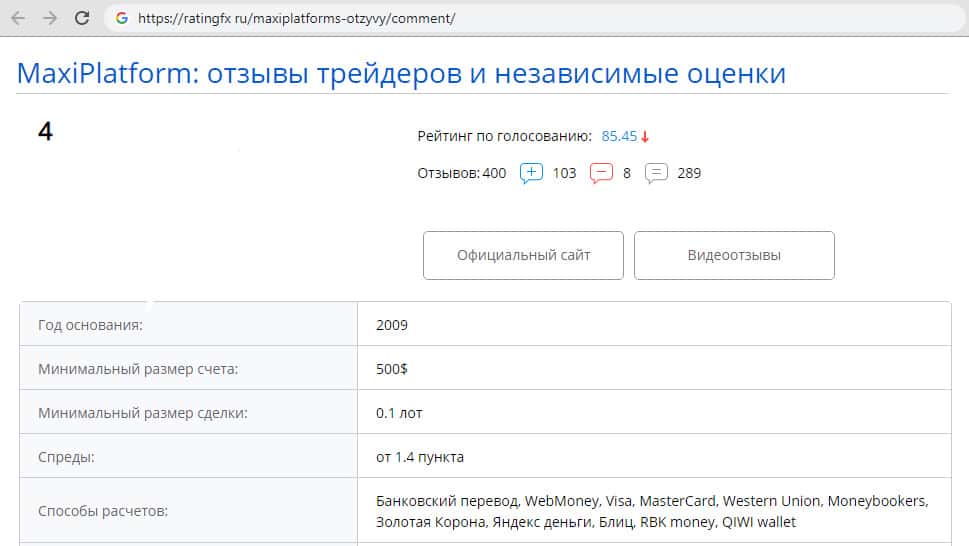The width and height of the screenshot is (969, 546).
Task: Click the Минимальный размер счета row label
Action: (138, 369)
